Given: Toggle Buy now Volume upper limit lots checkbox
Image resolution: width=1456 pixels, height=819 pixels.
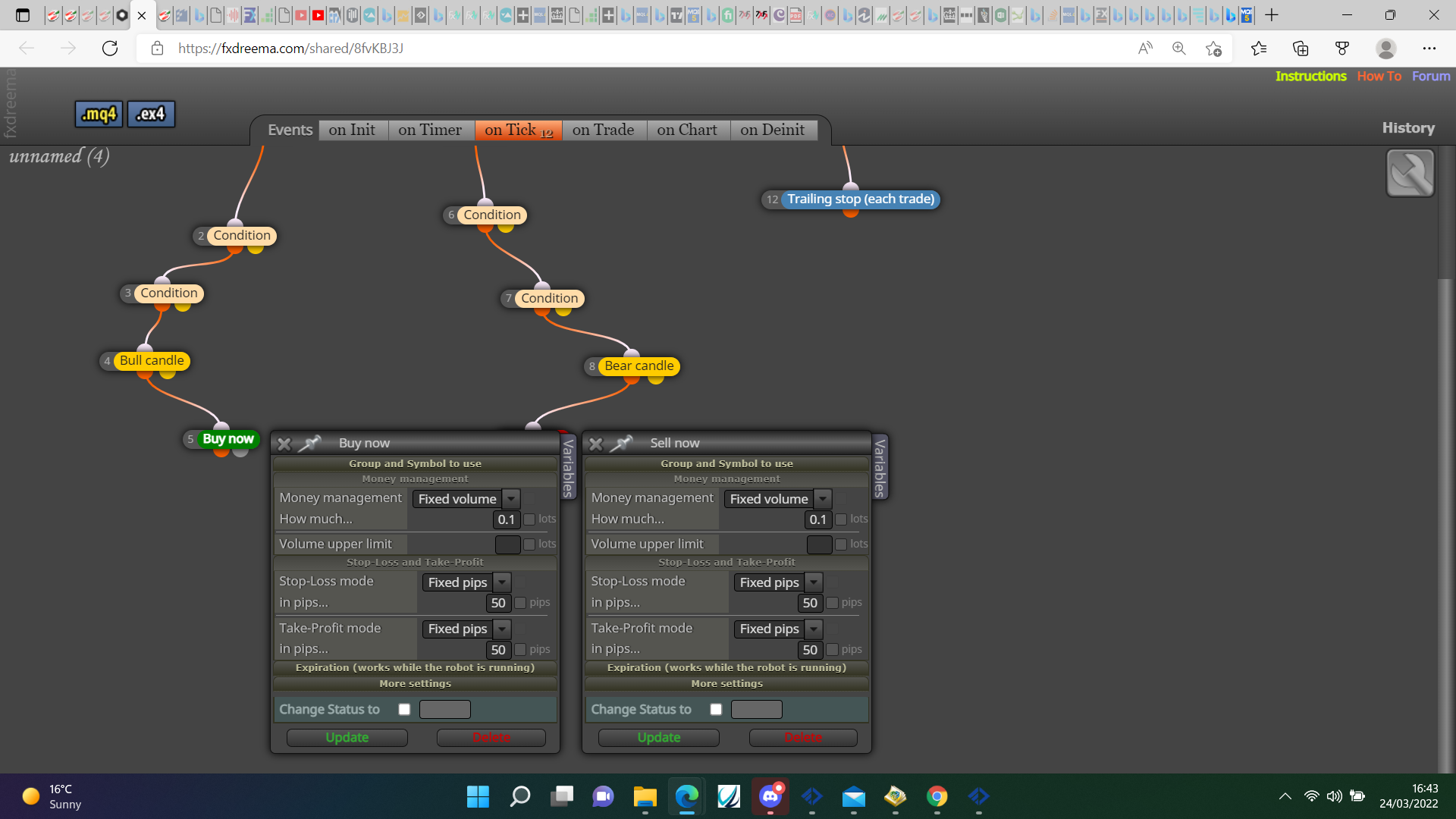Looking at the screenshot, I should [529, 544].
